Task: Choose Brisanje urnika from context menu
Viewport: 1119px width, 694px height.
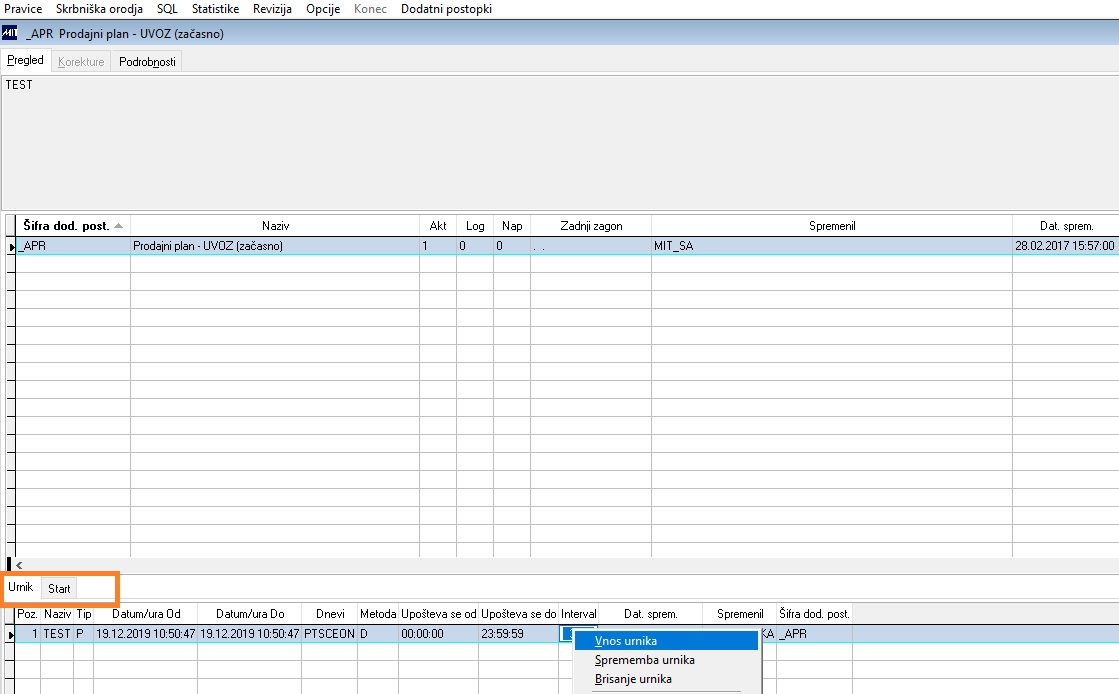Action: (667, 679)
